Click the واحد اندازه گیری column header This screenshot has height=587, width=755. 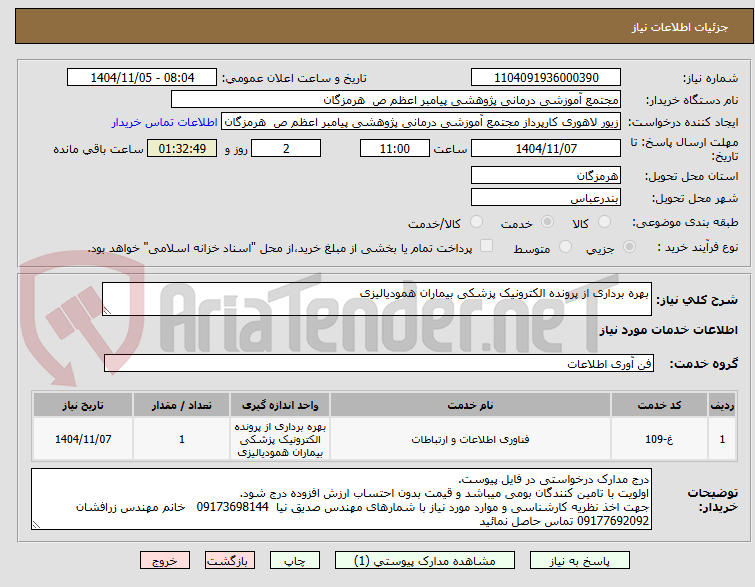coord(280,405)
